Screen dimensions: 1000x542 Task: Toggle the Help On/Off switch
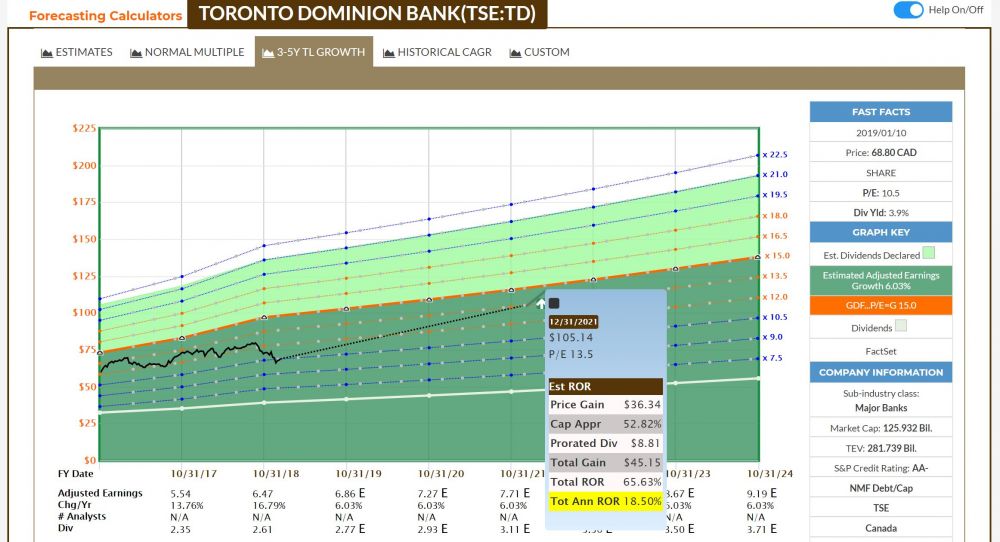coord(908,10)
